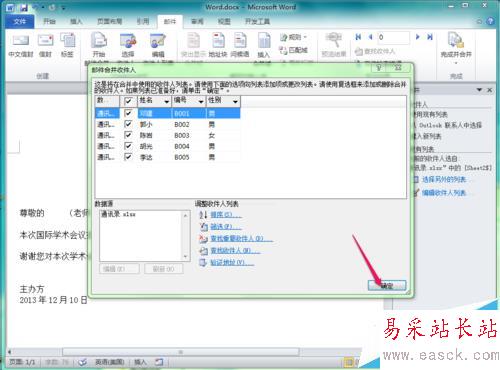Click the filter icon beside 筛选 link

pos(203,227)
